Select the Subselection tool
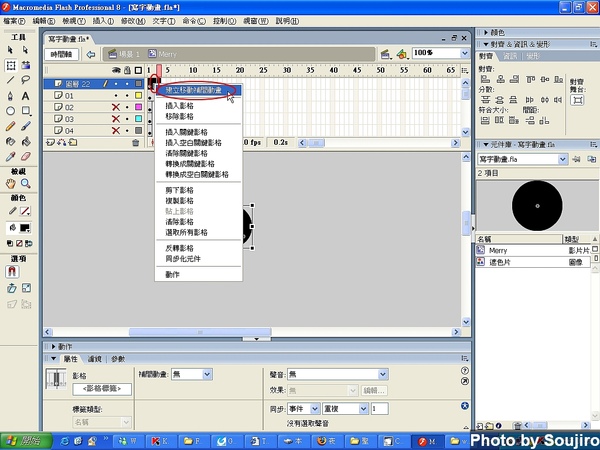The height and width of the screenshot is (450, 600). pyautogui.click(x=26, y=50)
